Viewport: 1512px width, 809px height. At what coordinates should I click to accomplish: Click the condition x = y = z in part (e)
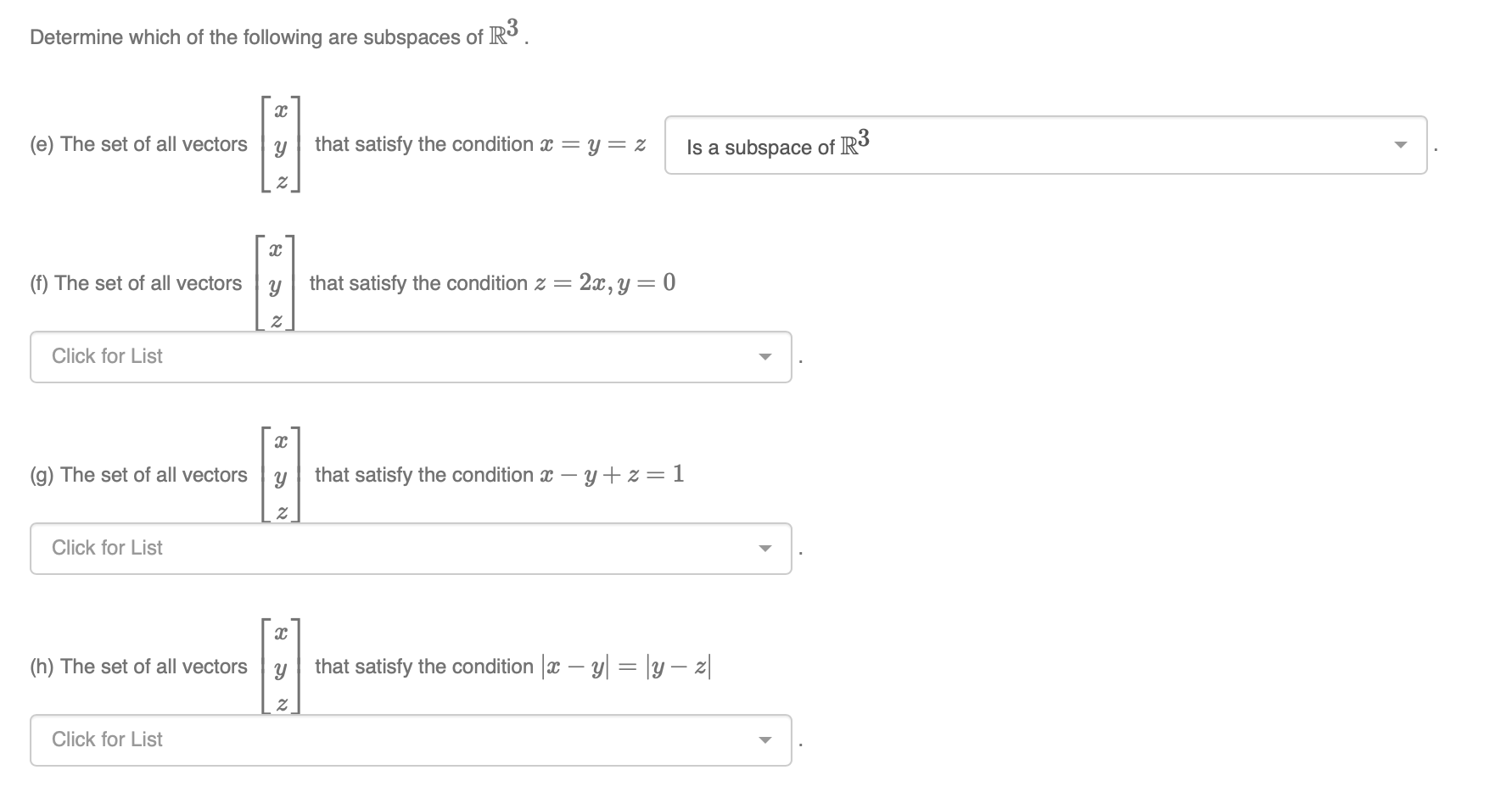click(x=592, y=144)
